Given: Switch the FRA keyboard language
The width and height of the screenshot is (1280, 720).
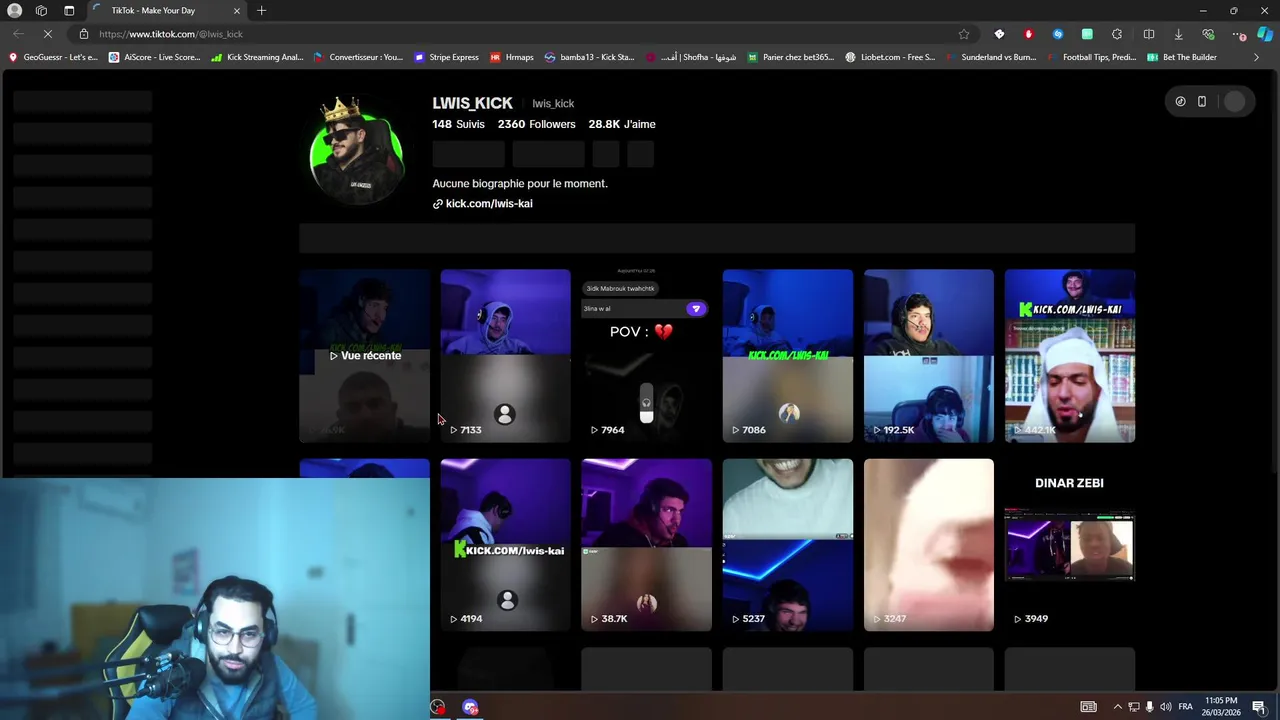Looking at the screenshot, I should point(1185,707).
